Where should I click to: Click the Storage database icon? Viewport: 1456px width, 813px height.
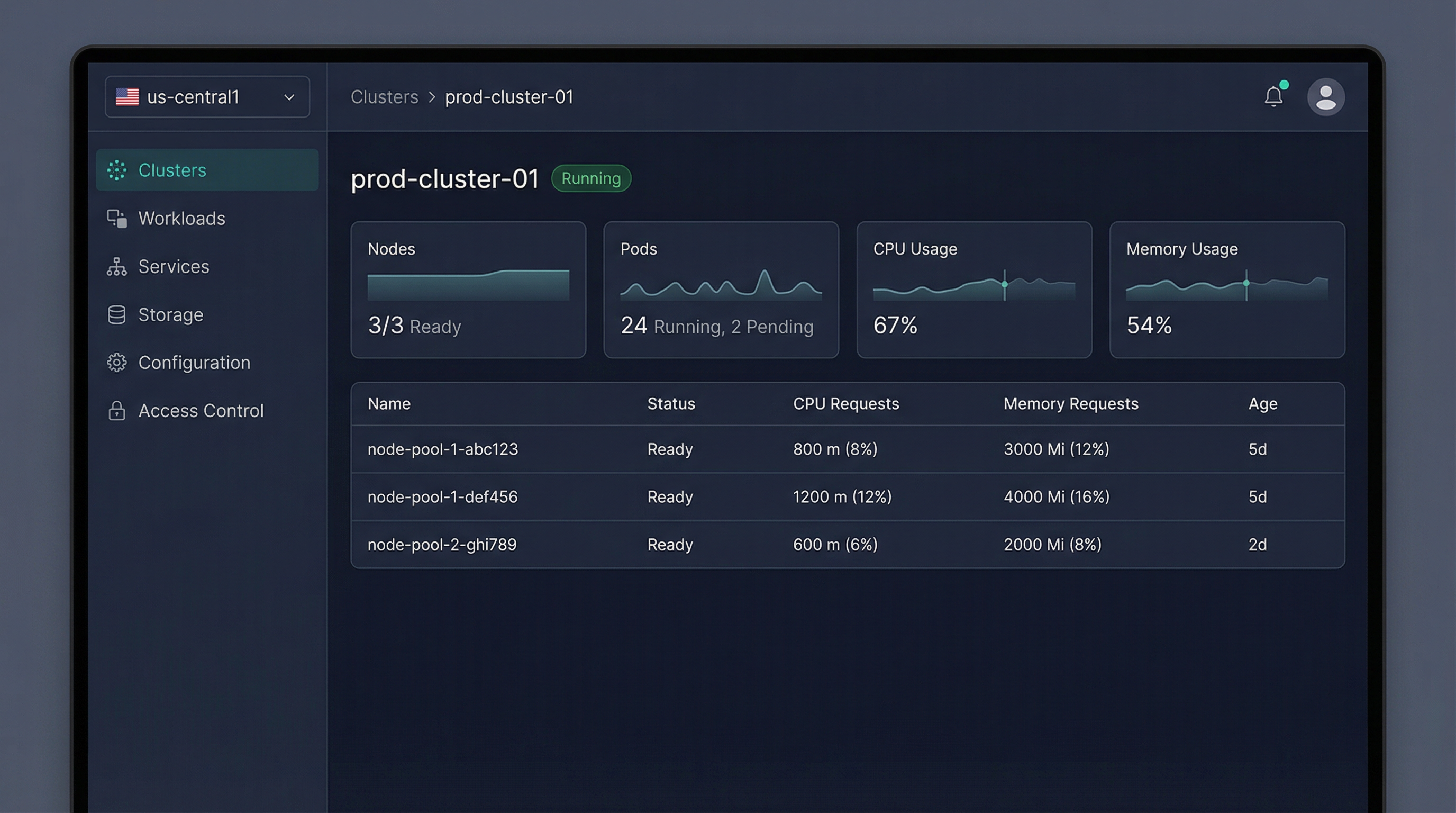pos(116,314)
